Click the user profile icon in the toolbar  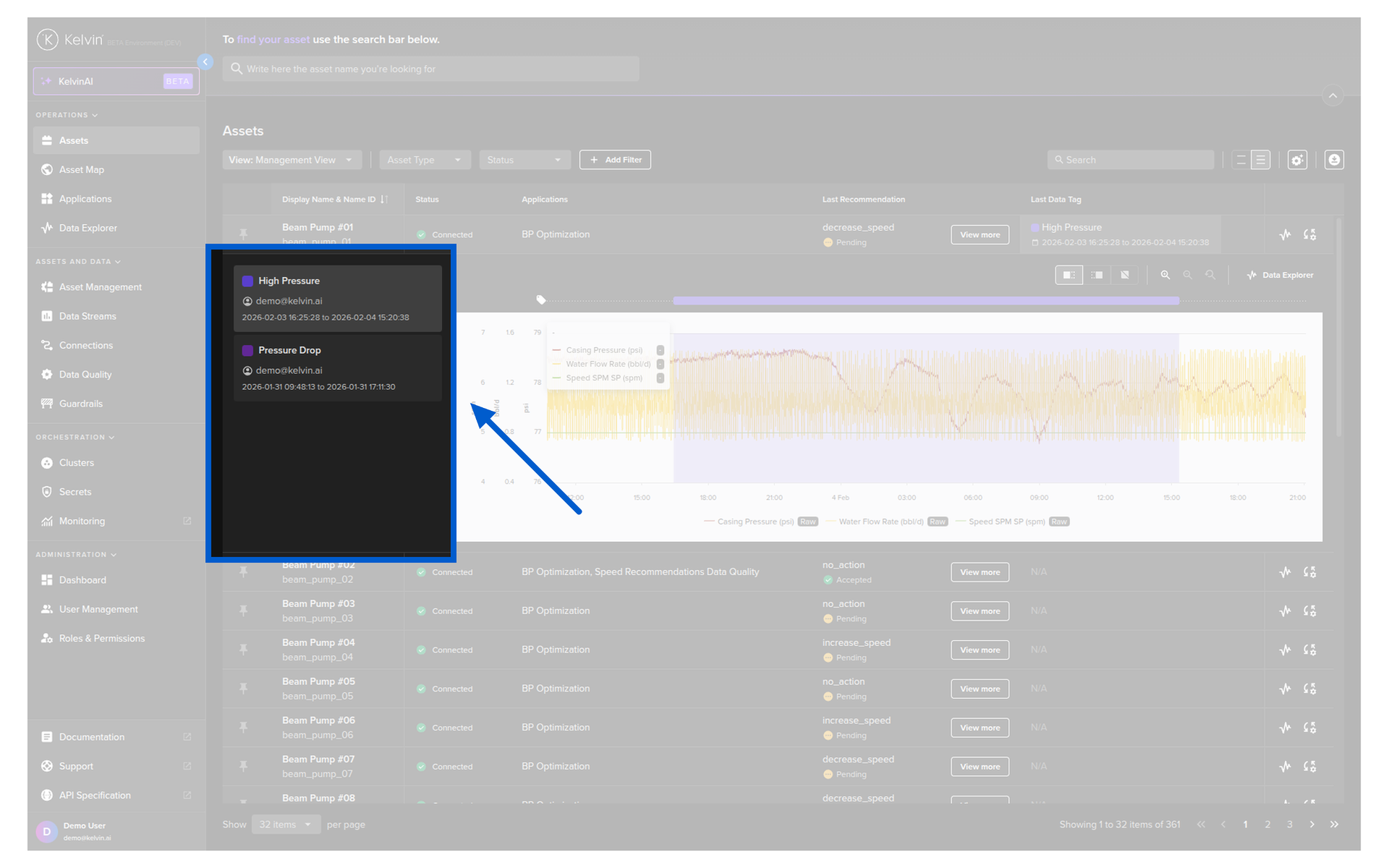coord(1334,160)
